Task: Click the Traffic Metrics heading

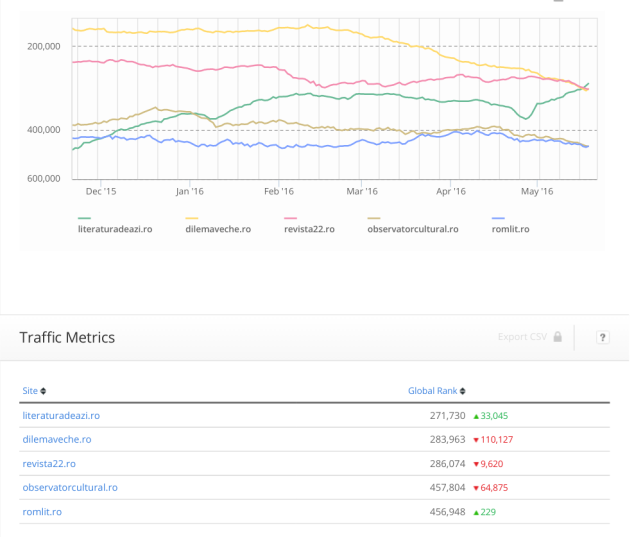Action: tap(67, 338)
